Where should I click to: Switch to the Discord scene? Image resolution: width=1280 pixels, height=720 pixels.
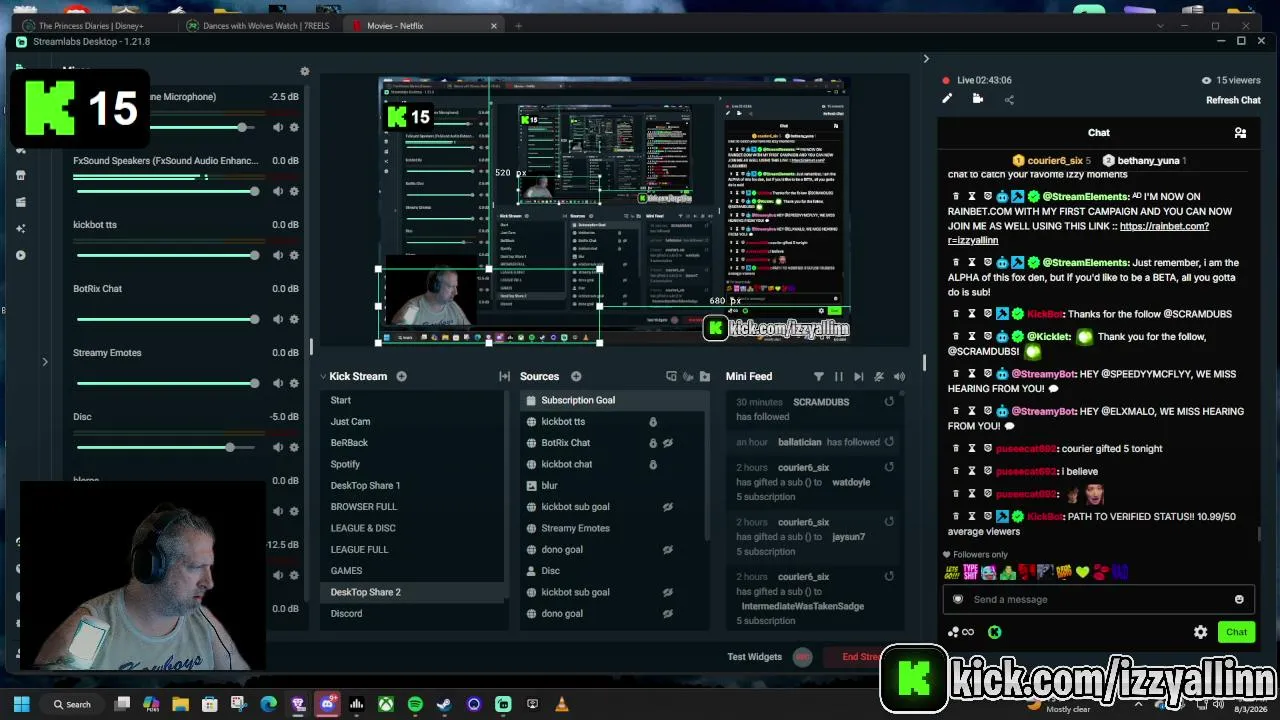pos(412,613)
